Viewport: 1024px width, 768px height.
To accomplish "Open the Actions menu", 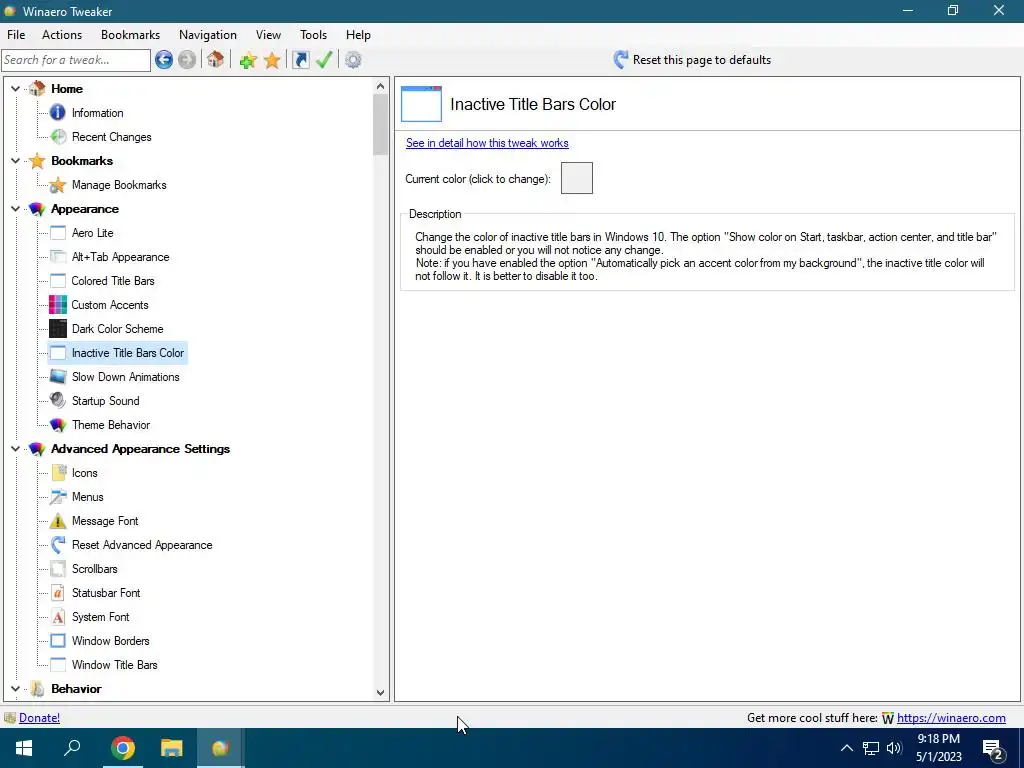I will (62, 35).
